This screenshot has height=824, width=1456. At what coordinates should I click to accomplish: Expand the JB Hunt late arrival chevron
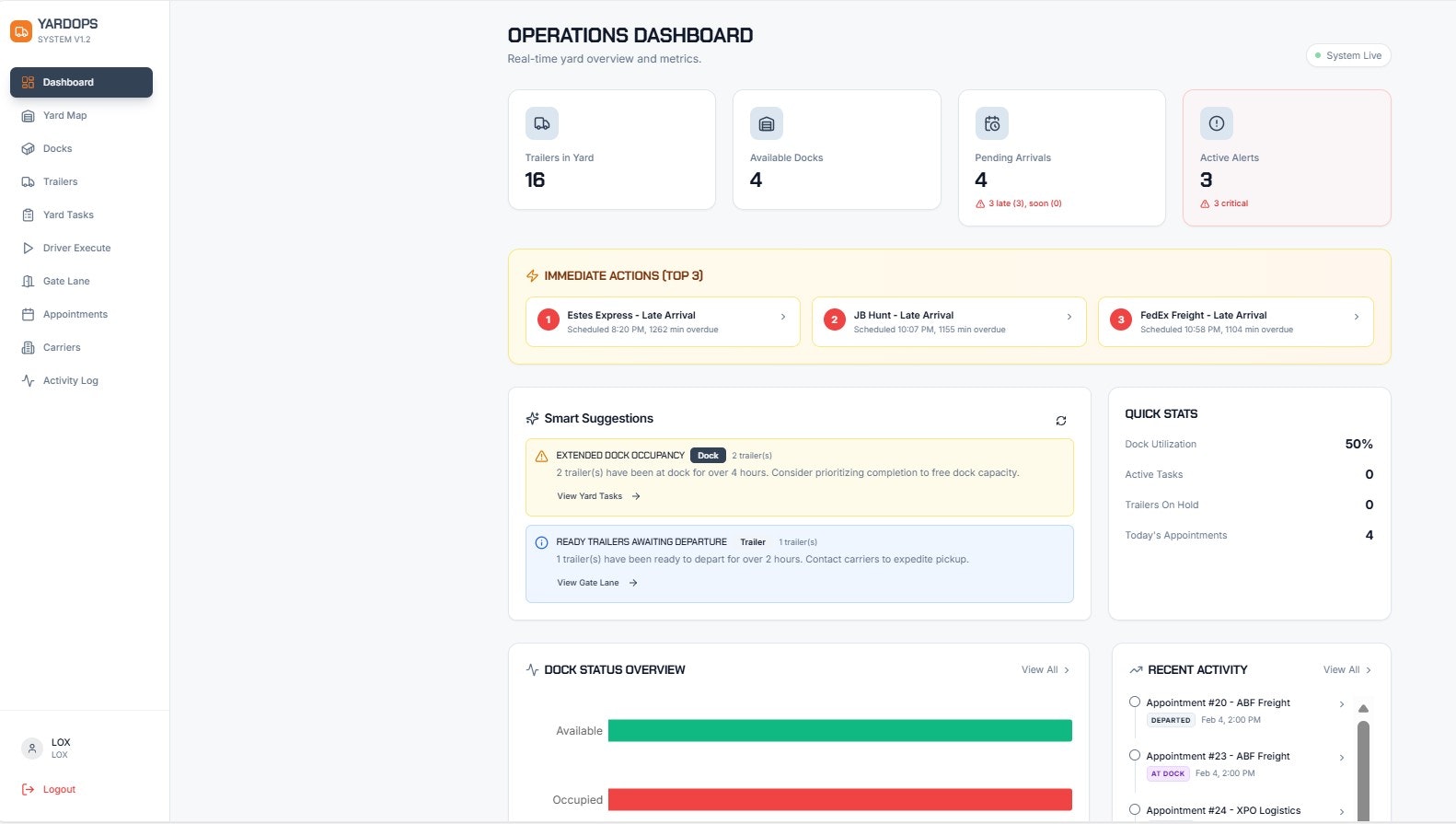pos(1069,317)
